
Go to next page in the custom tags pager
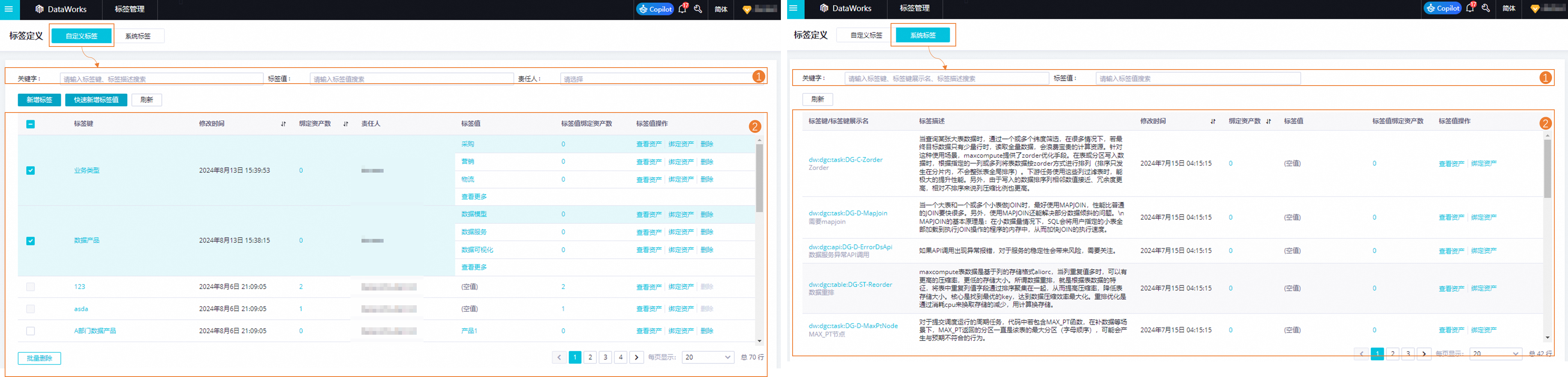coord(637,357)
